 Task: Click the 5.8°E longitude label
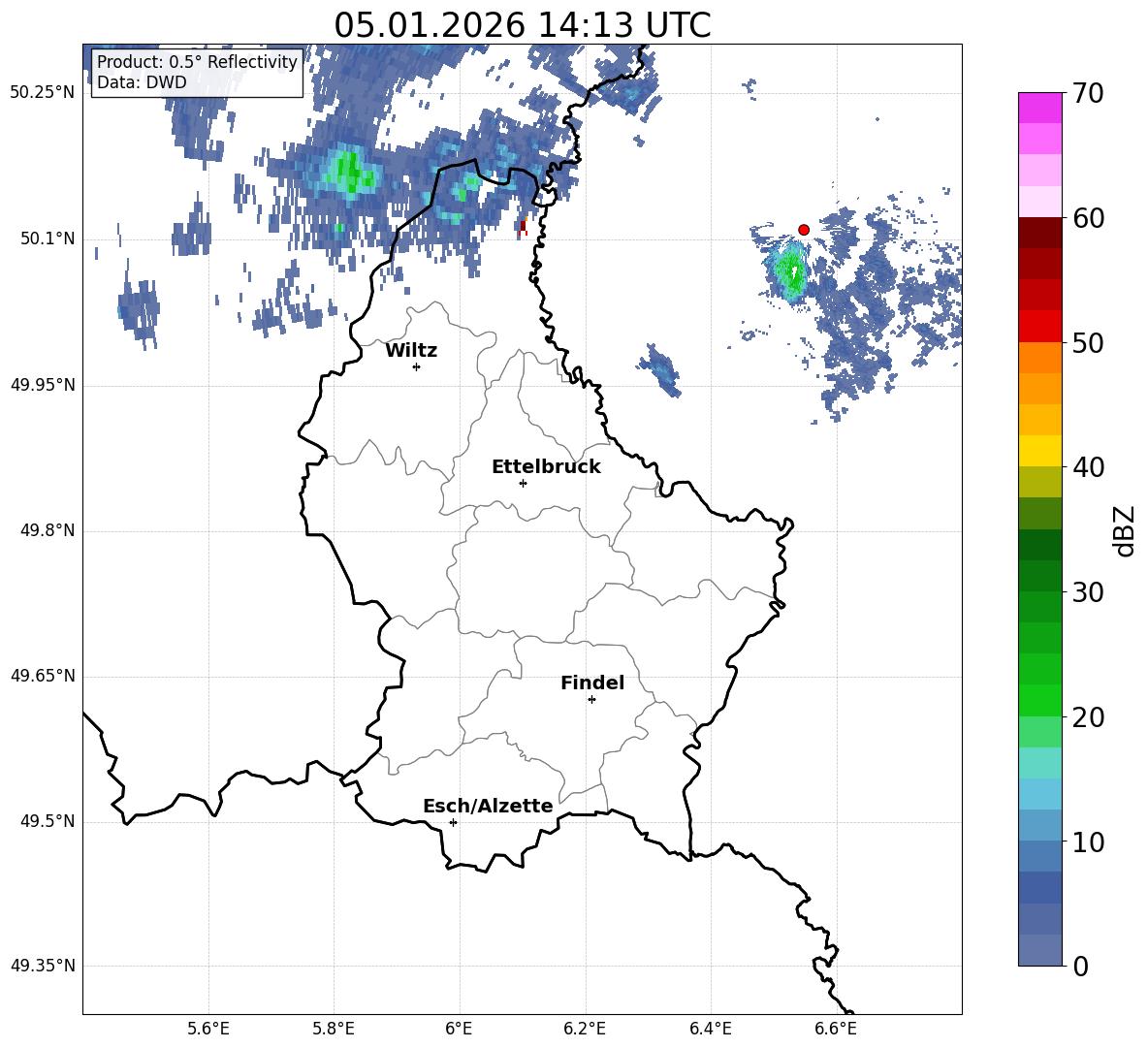334,1029
